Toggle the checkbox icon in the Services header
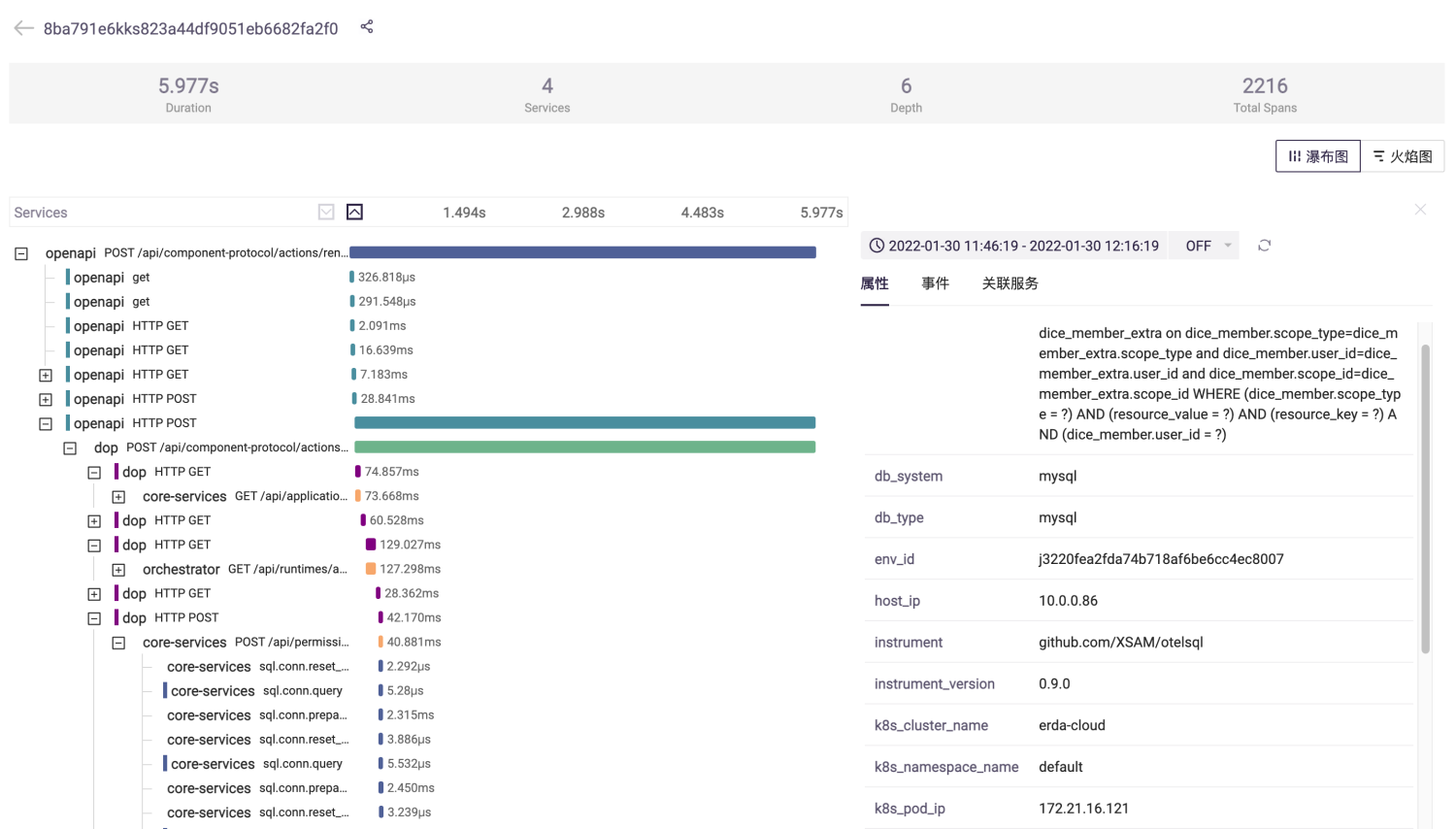The width and height of the screenshot is (1456, 829). 326,212
